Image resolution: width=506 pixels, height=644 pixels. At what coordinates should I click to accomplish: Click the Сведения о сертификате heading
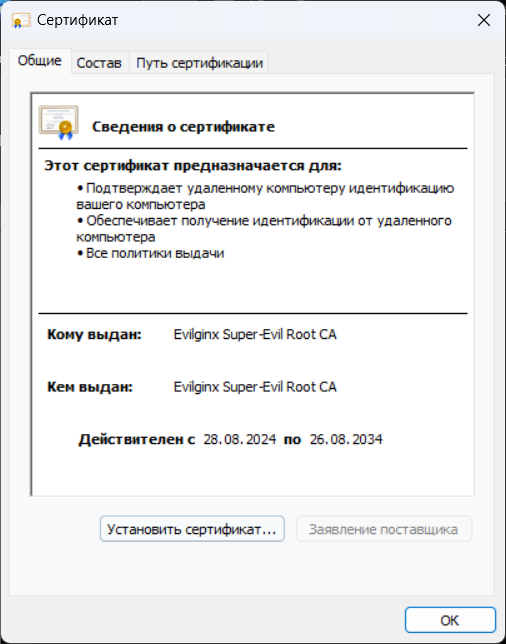click(183, 126)
